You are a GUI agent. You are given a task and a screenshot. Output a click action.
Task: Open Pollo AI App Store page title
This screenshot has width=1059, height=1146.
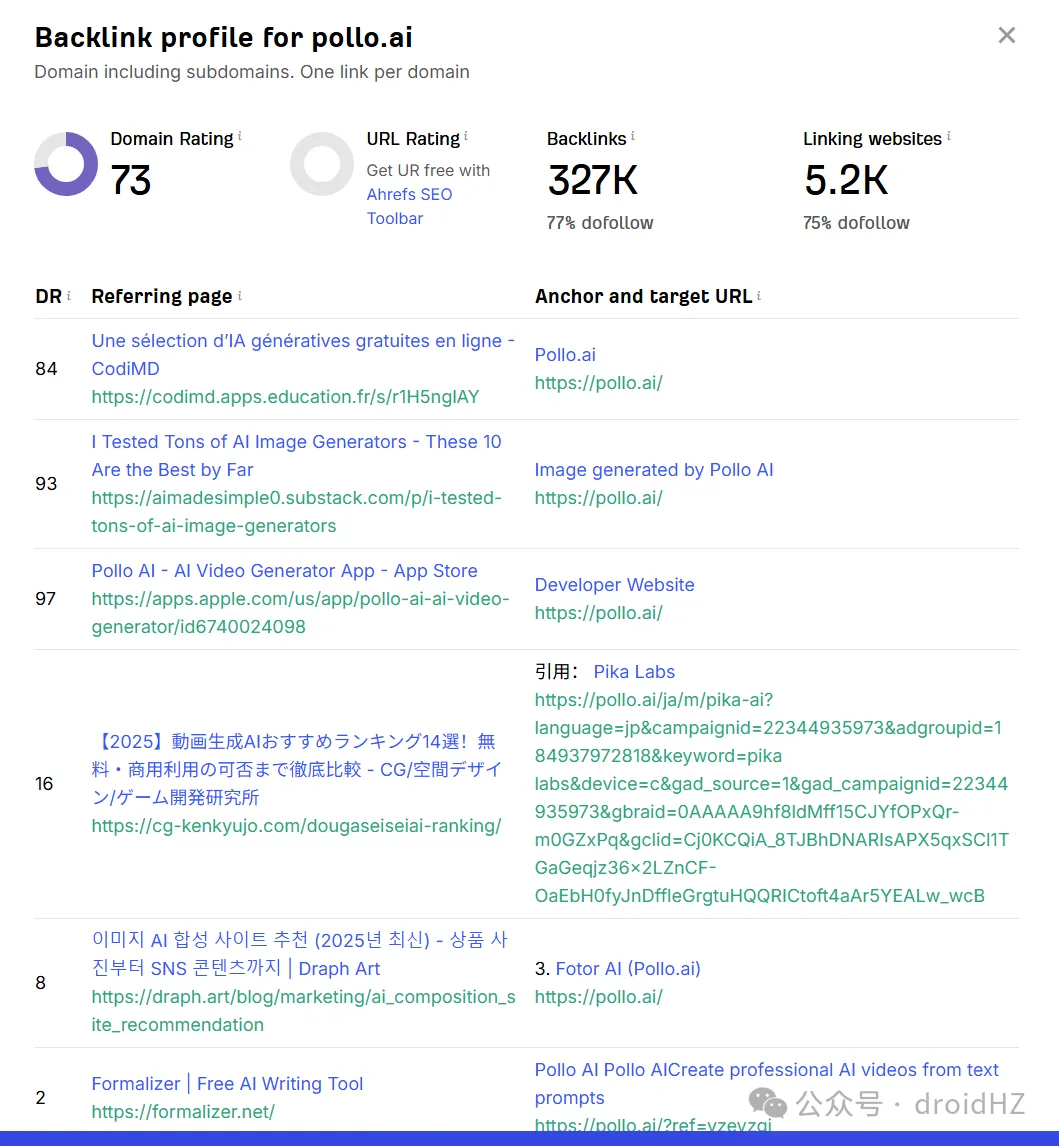click(284, 571)
